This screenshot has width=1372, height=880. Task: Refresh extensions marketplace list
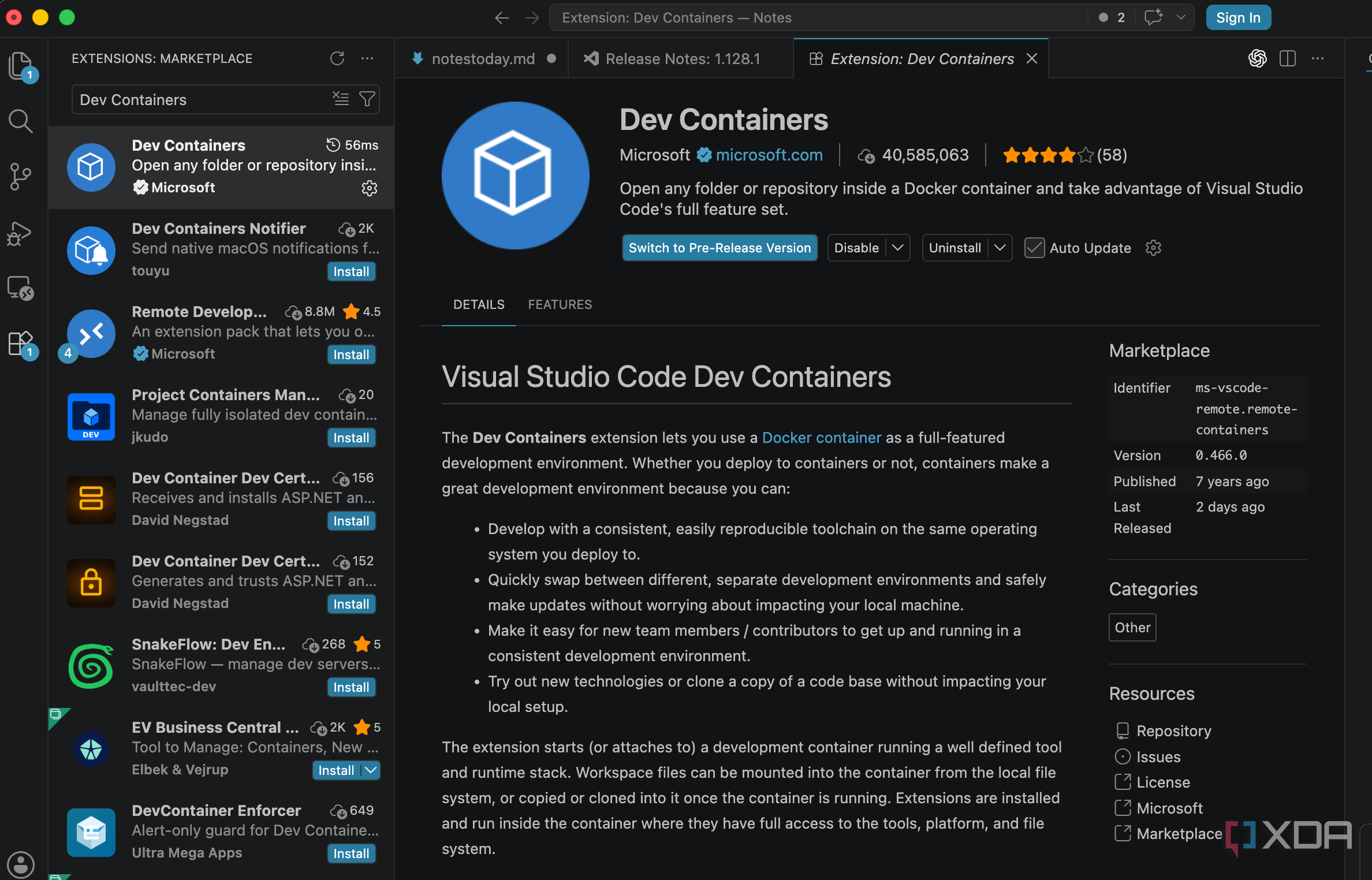point(337,58)
